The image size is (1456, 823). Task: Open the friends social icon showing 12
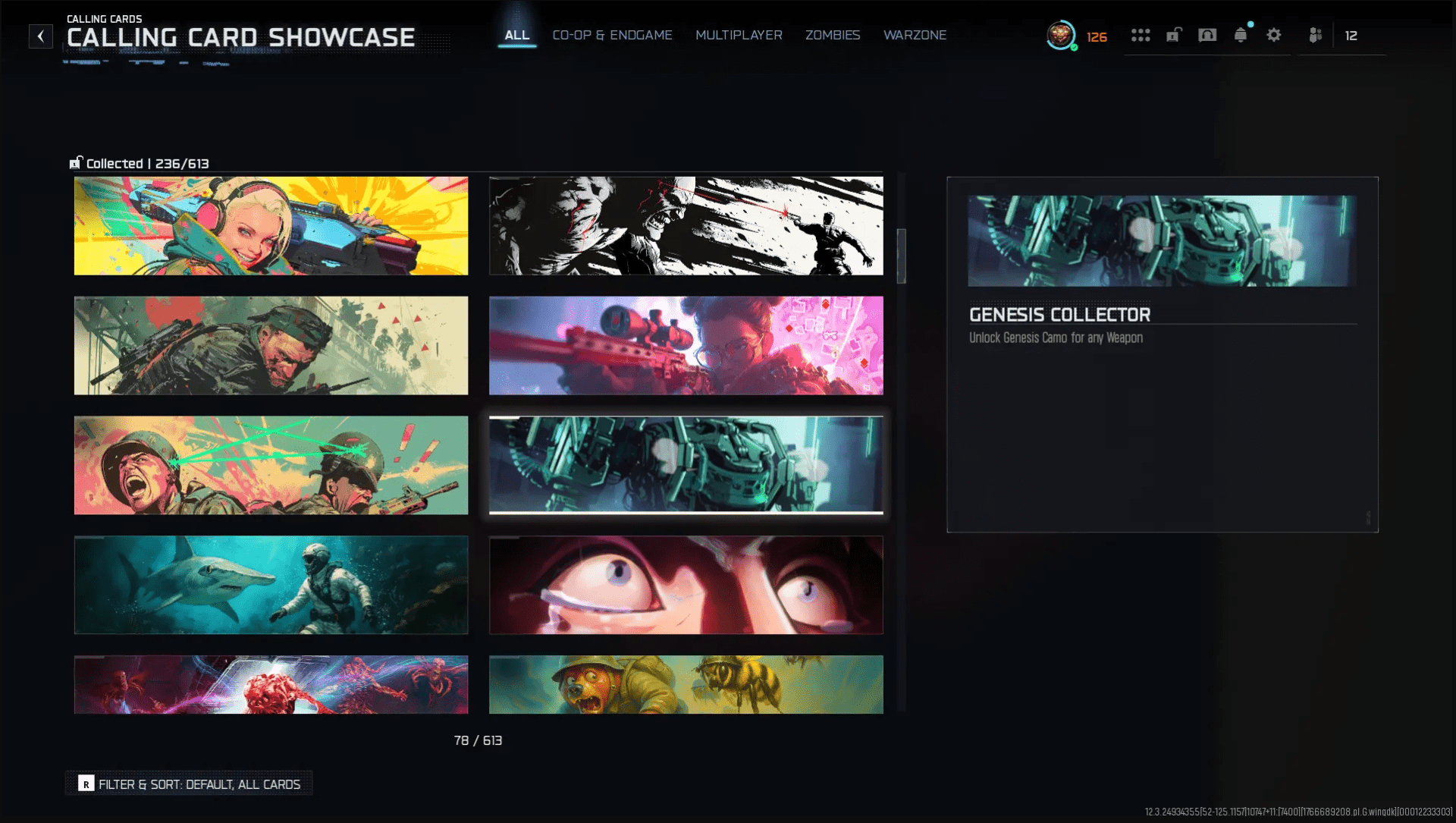(1316, 36)
